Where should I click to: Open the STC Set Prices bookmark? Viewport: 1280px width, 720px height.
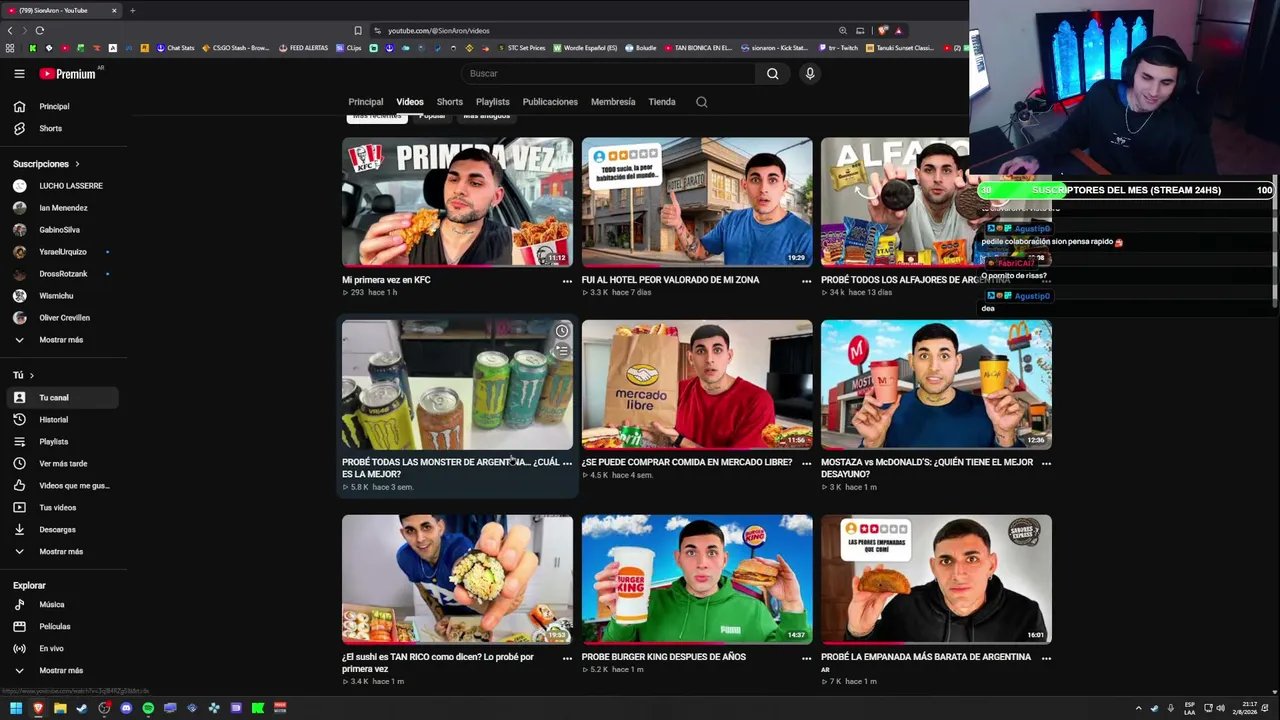(x=521, y=48)
